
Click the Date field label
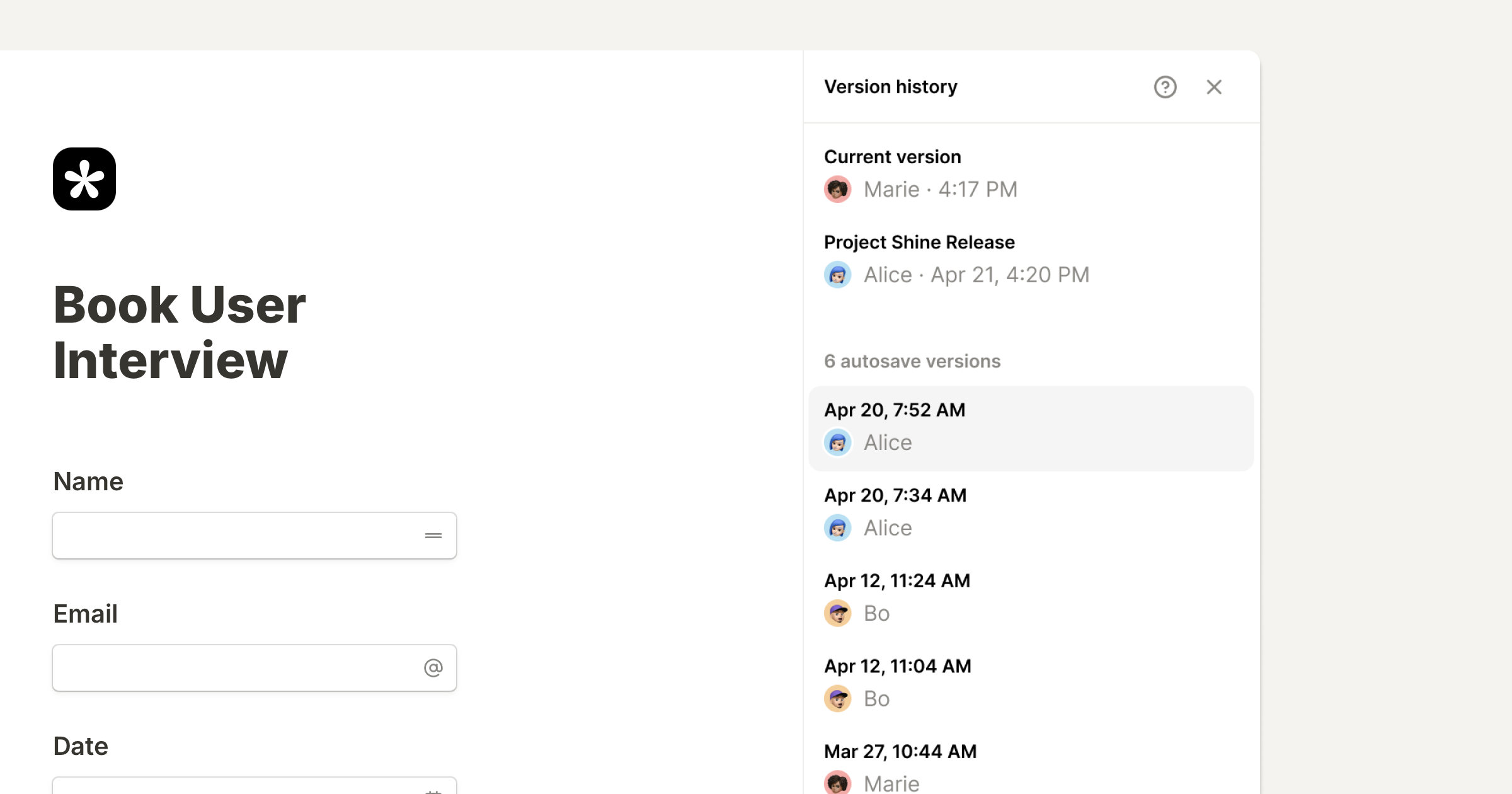(x=81, y=746)
